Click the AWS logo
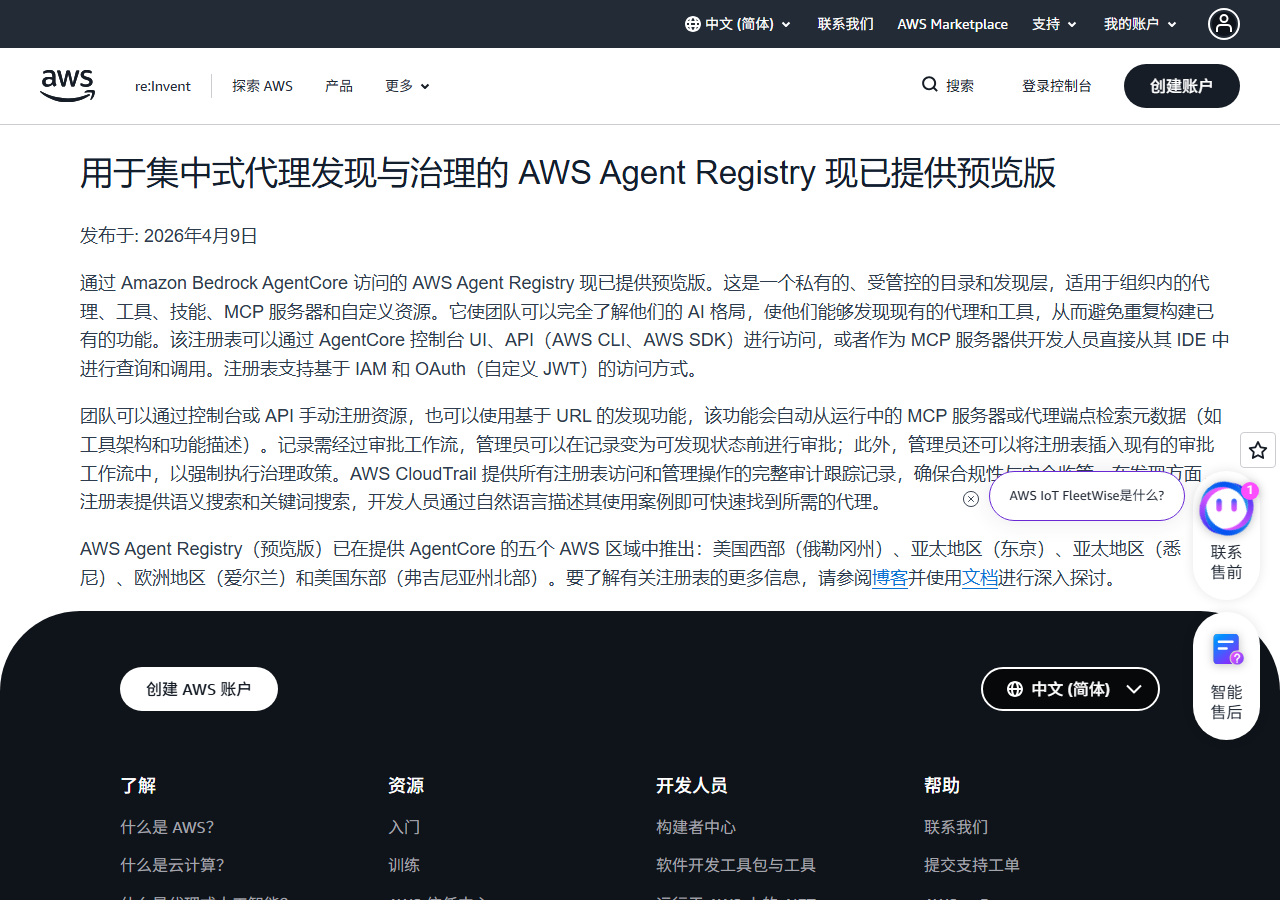 (x=68, y=86)
